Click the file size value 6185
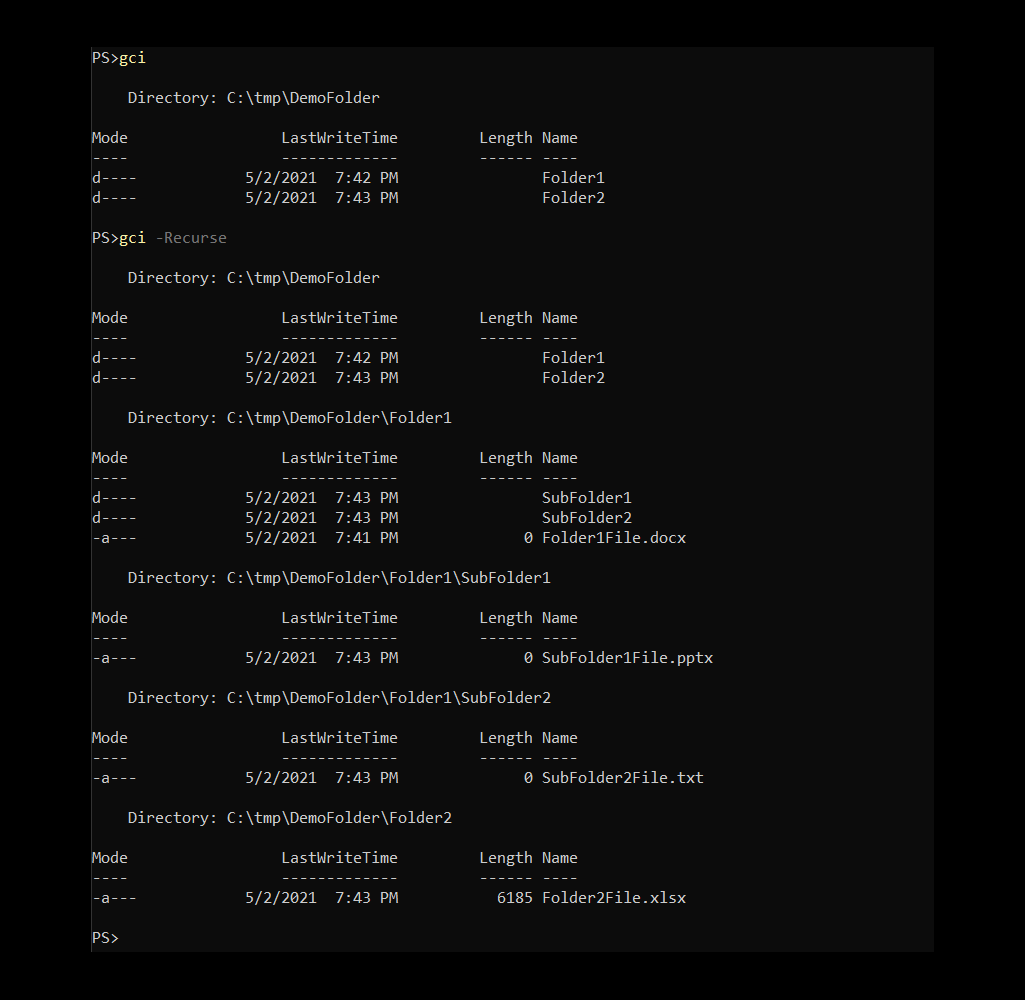This screenshot has width=1025, height=1000. coord(515,897)
